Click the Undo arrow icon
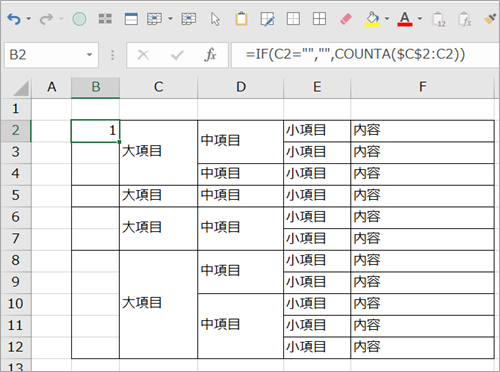This screenshot has height=372, width=500. [14, 19]
